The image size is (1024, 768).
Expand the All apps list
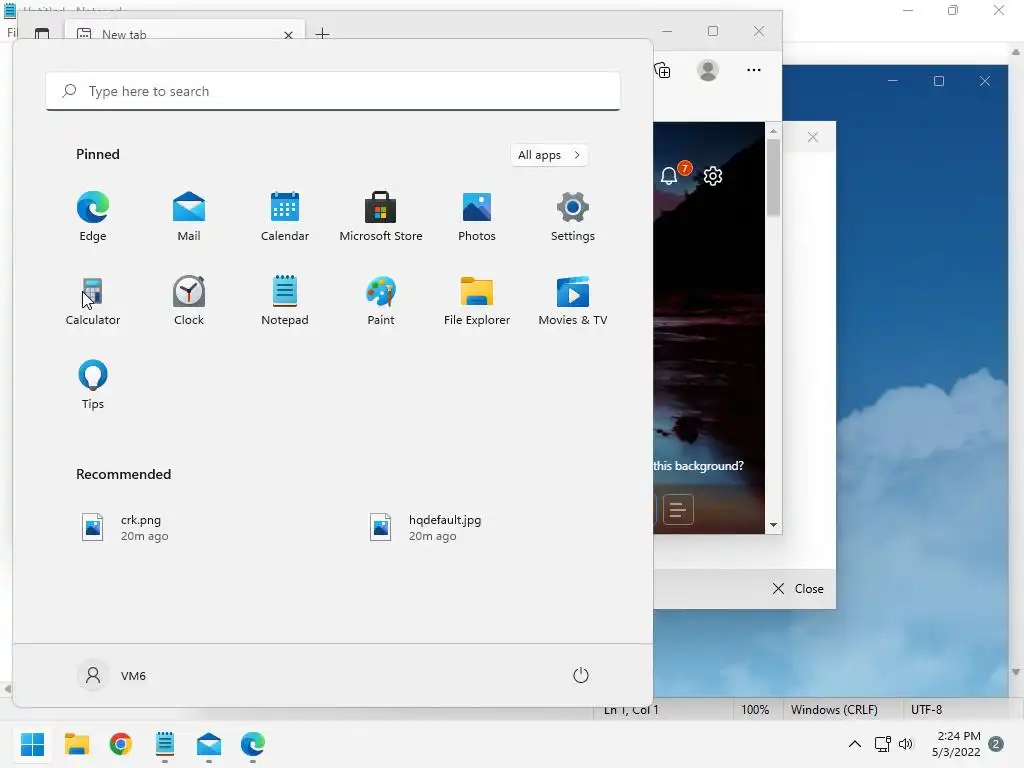click(549, 155)
